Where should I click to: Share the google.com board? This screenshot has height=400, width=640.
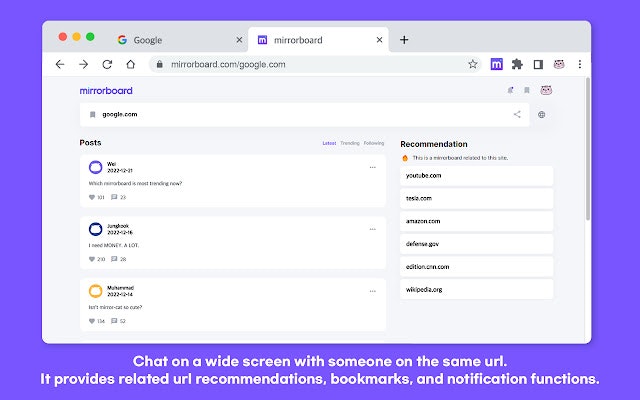point(517,114)
